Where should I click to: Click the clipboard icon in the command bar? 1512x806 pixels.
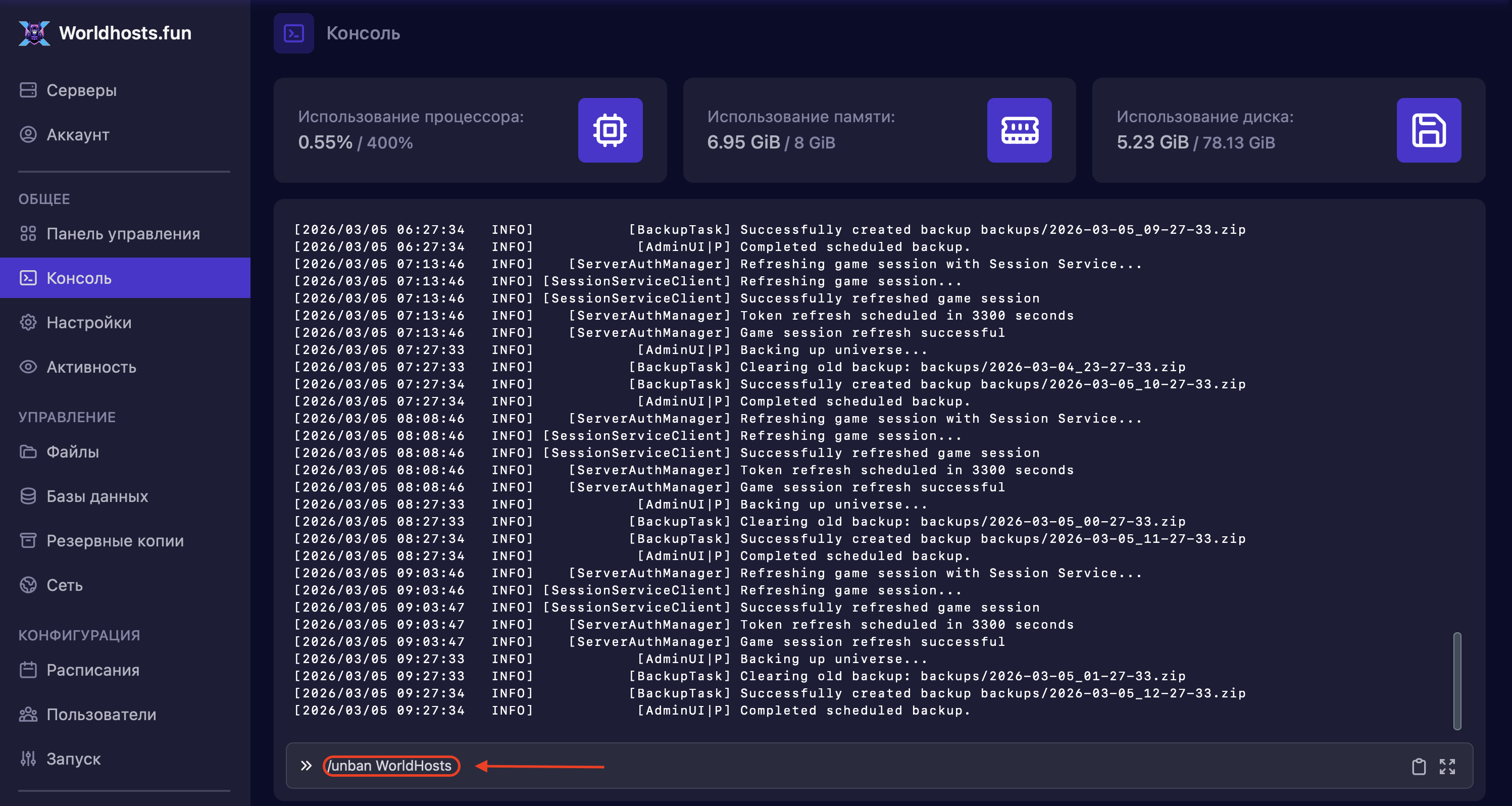1418,766
